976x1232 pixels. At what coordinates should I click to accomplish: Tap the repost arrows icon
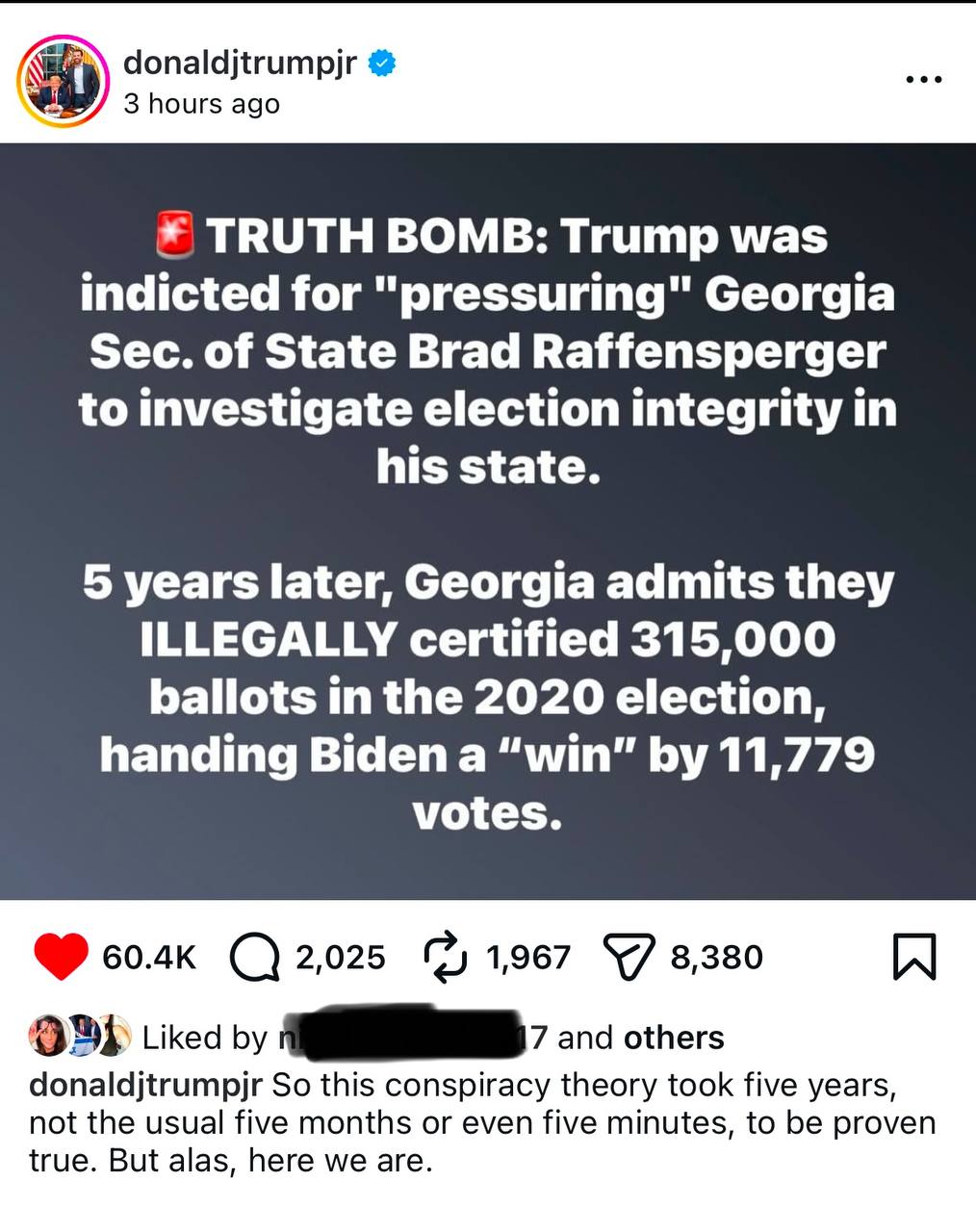[446, 957]
